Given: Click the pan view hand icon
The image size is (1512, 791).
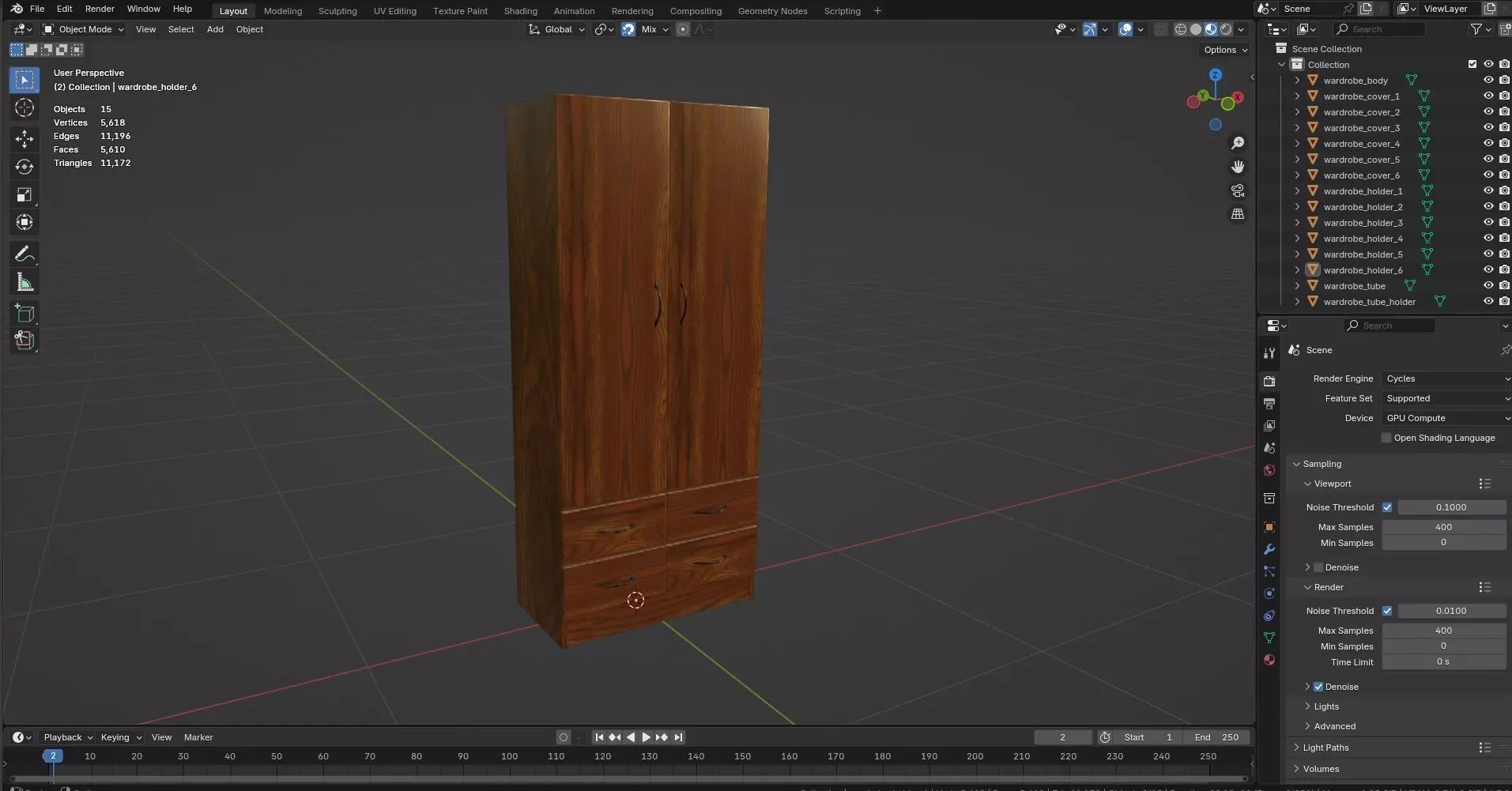Looking at the screenshot, I should point(1238,167).
